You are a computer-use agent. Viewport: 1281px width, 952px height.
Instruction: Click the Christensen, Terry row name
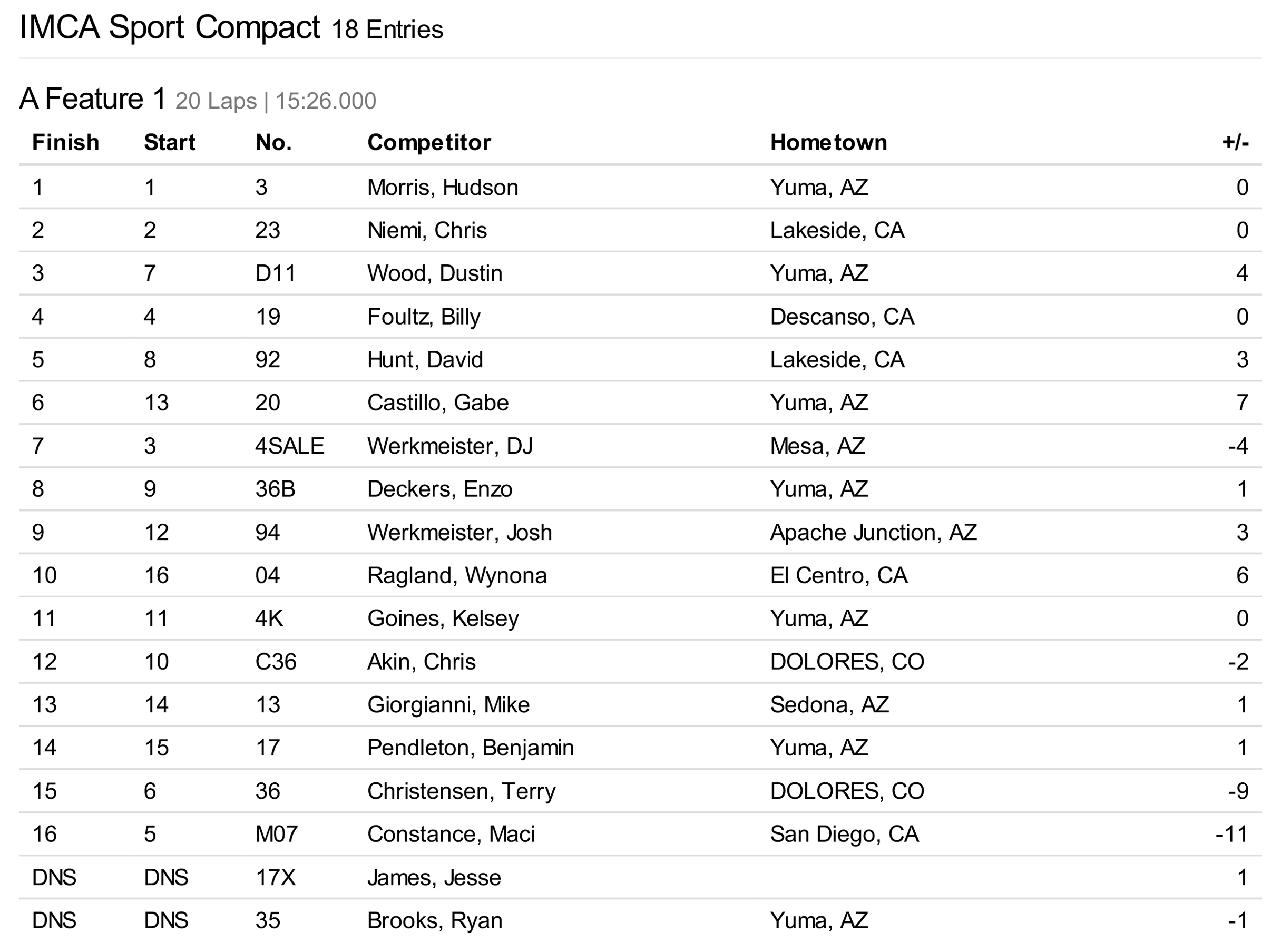pyautogui.click(x=461, y=791)
